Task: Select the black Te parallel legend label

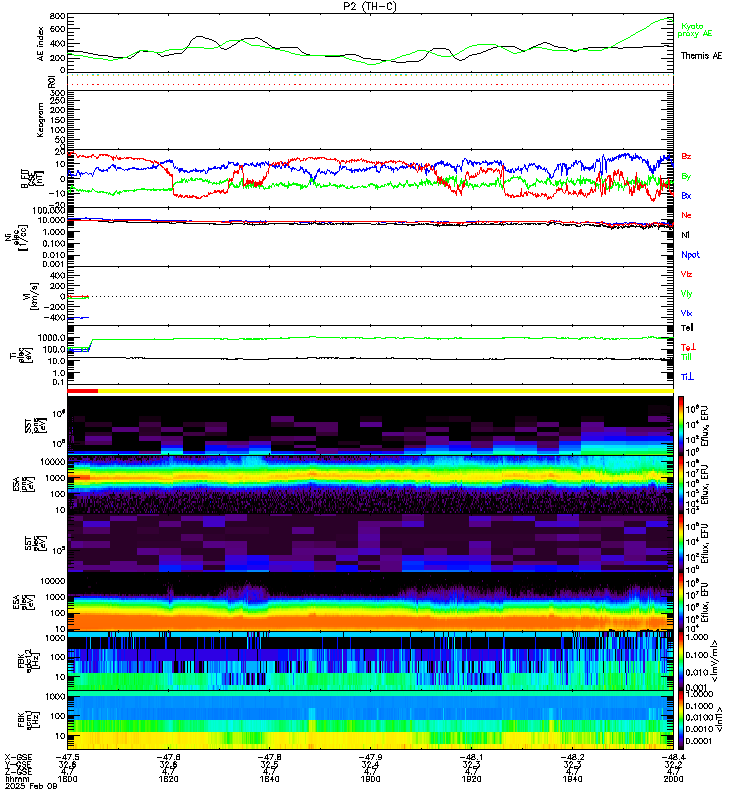Action: click(687, 328)
